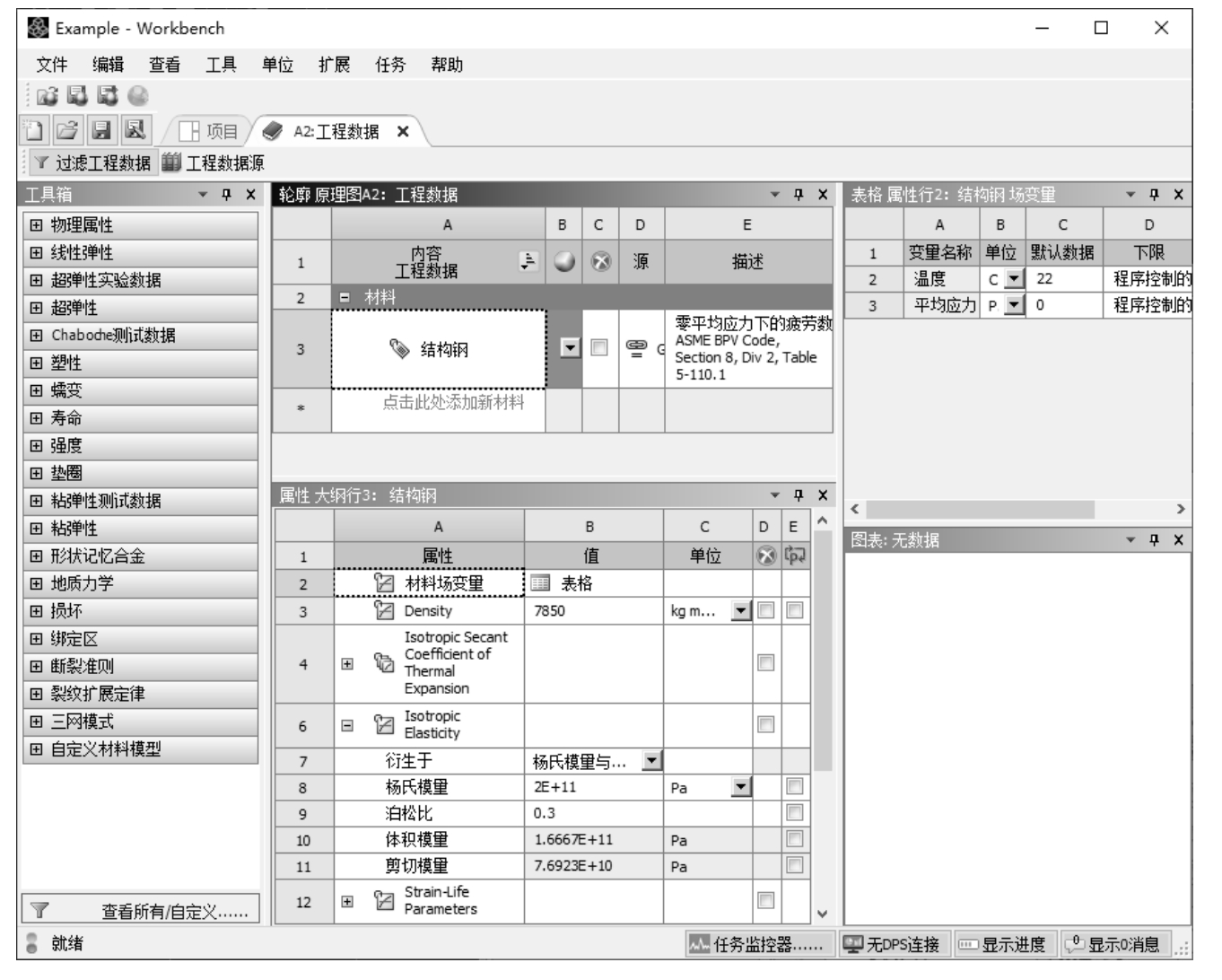Click the New project toolbar icon
1222x980 pixels.
(x=33, y=130)
